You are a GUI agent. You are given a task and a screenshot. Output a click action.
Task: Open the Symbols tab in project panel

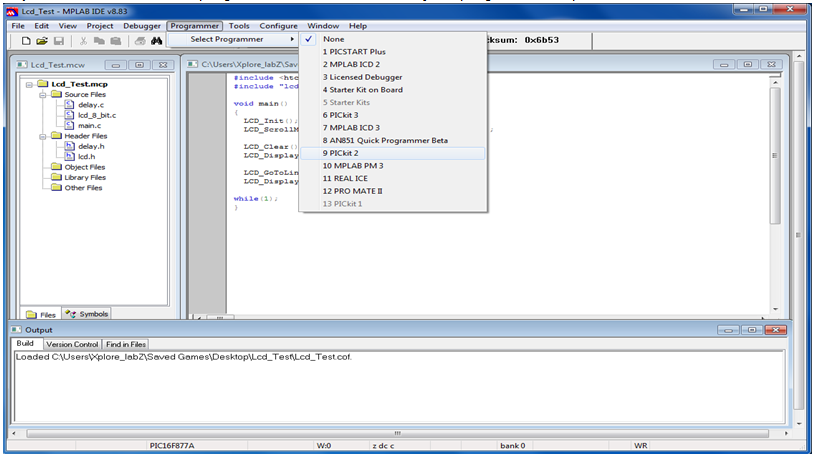click(87, 314)
